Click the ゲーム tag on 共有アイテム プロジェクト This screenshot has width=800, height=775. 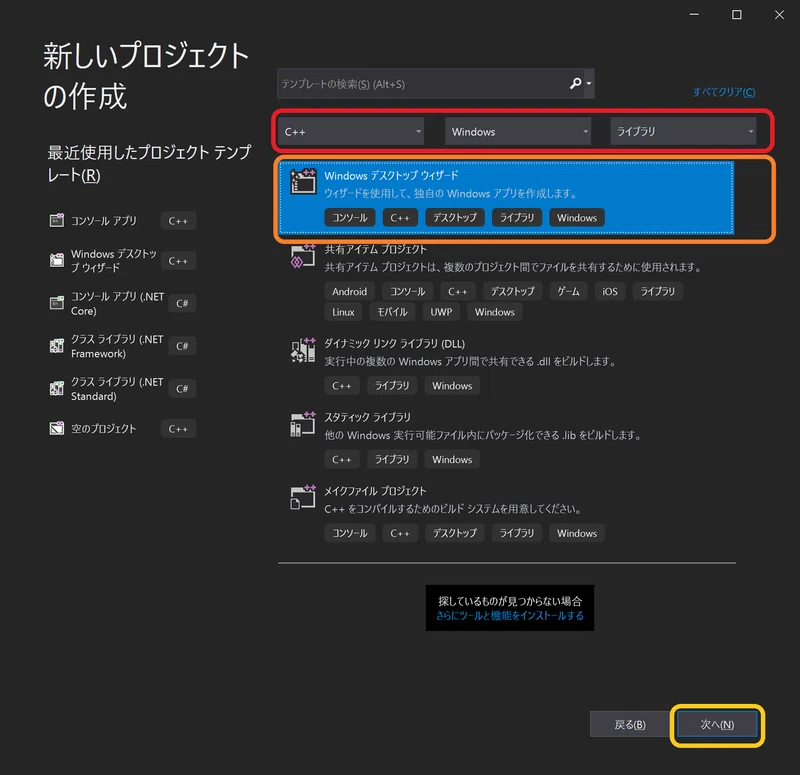[x=568, y=291]
